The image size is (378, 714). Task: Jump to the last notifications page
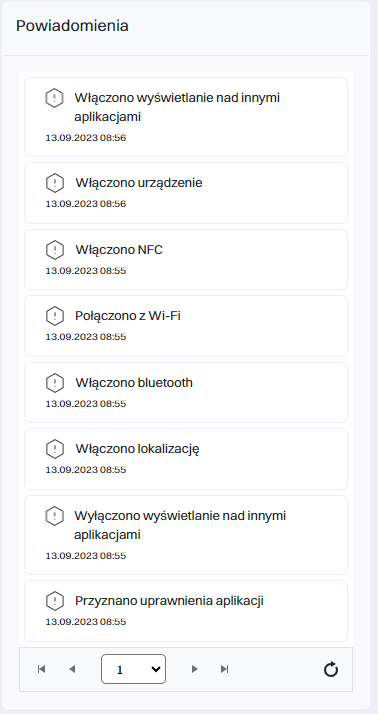coord(224,669)
